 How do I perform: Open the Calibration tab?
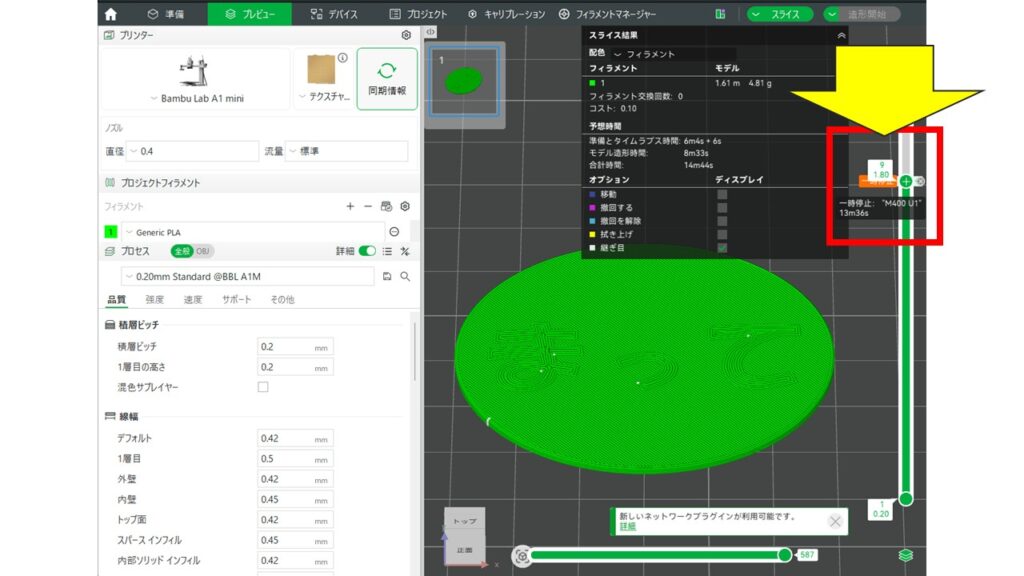click(x=506, y=14)
